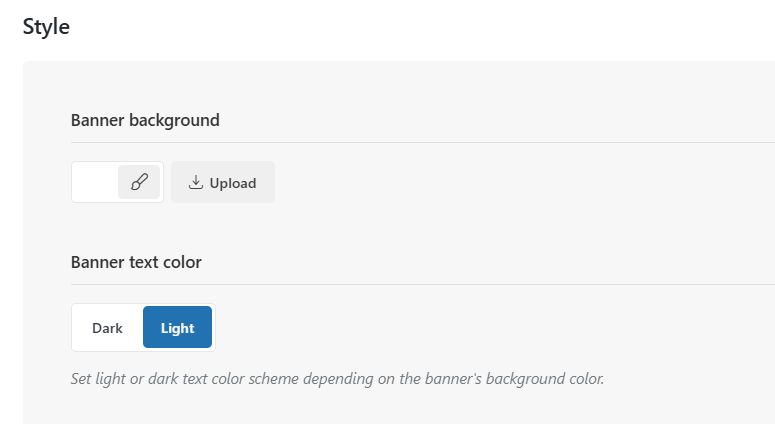This screenshot has width=775, height=424.
Task: Click divider line under Banner text color heading
Action: [x=400, y=284]
